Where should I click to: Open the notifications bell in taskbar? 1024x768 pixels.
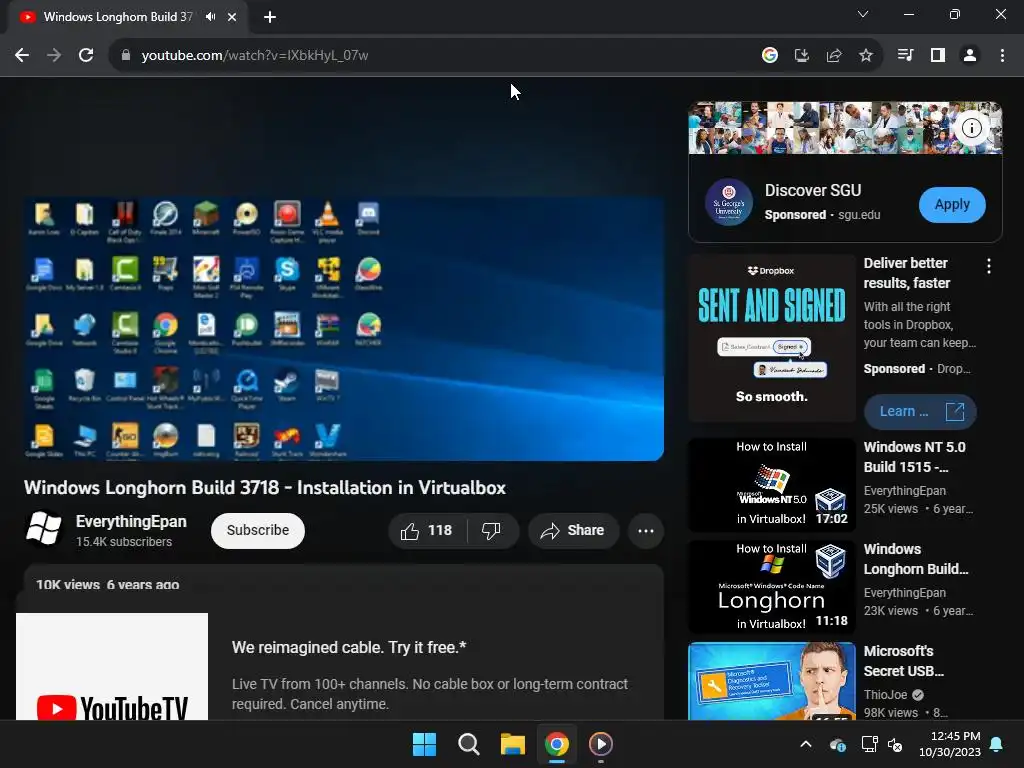point(997,744)
